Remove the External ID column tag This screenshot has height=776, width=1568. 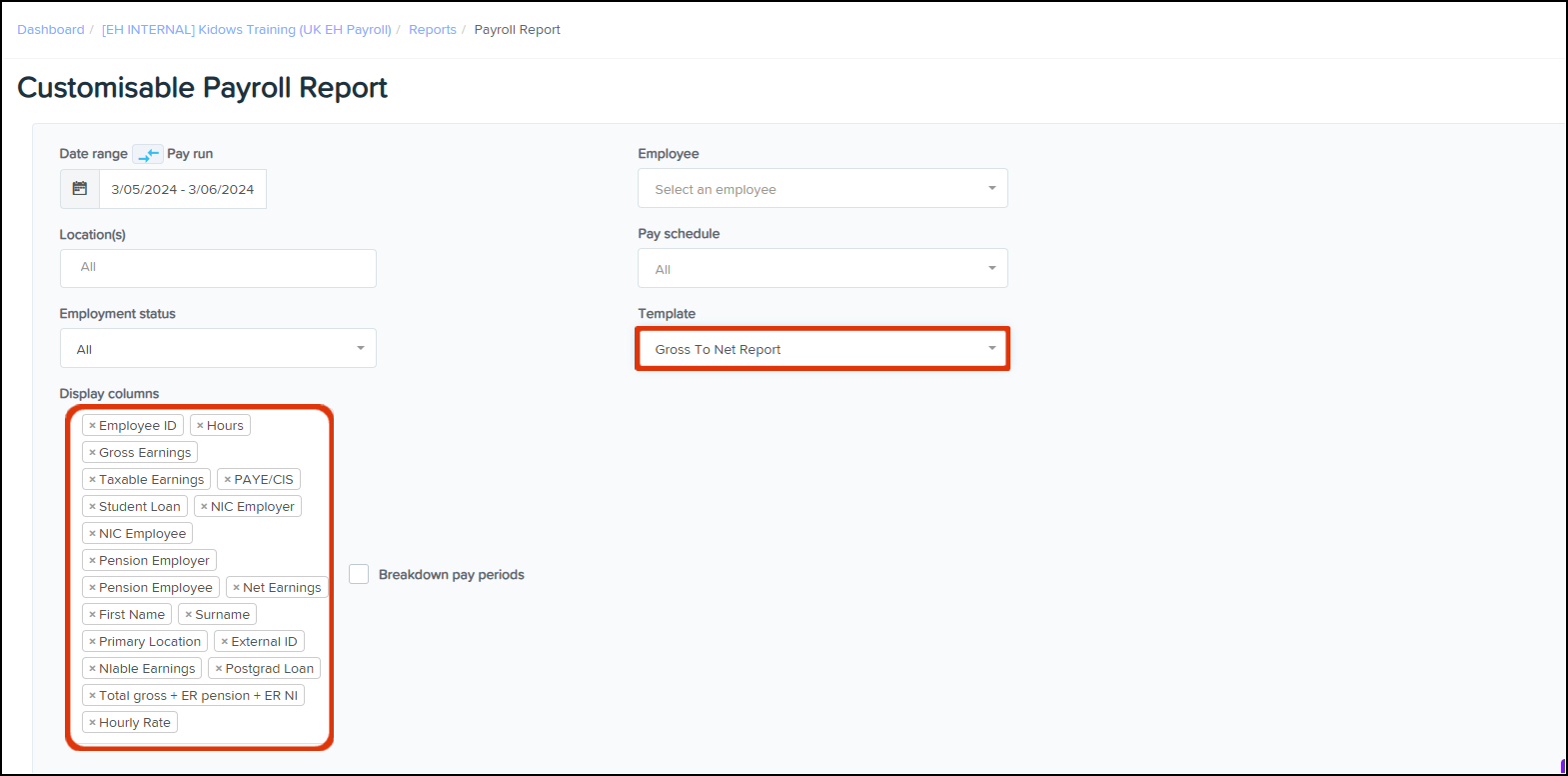pyautogui.click(x=225, y=642)
